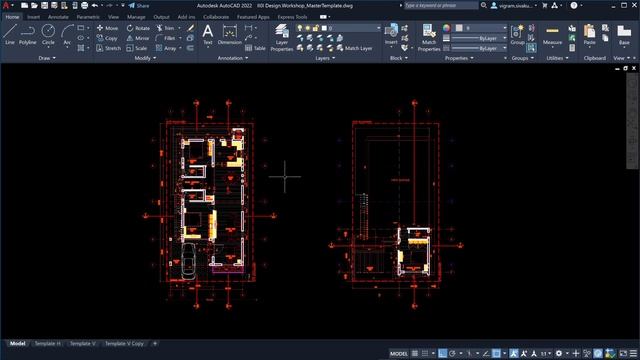Click the Move tool
Screen dimensions: 640x360
tap(107, 28)
